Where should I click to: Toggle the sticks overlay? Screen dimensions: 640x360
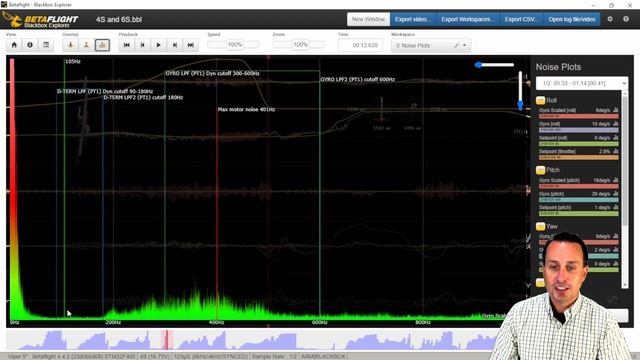86,45
